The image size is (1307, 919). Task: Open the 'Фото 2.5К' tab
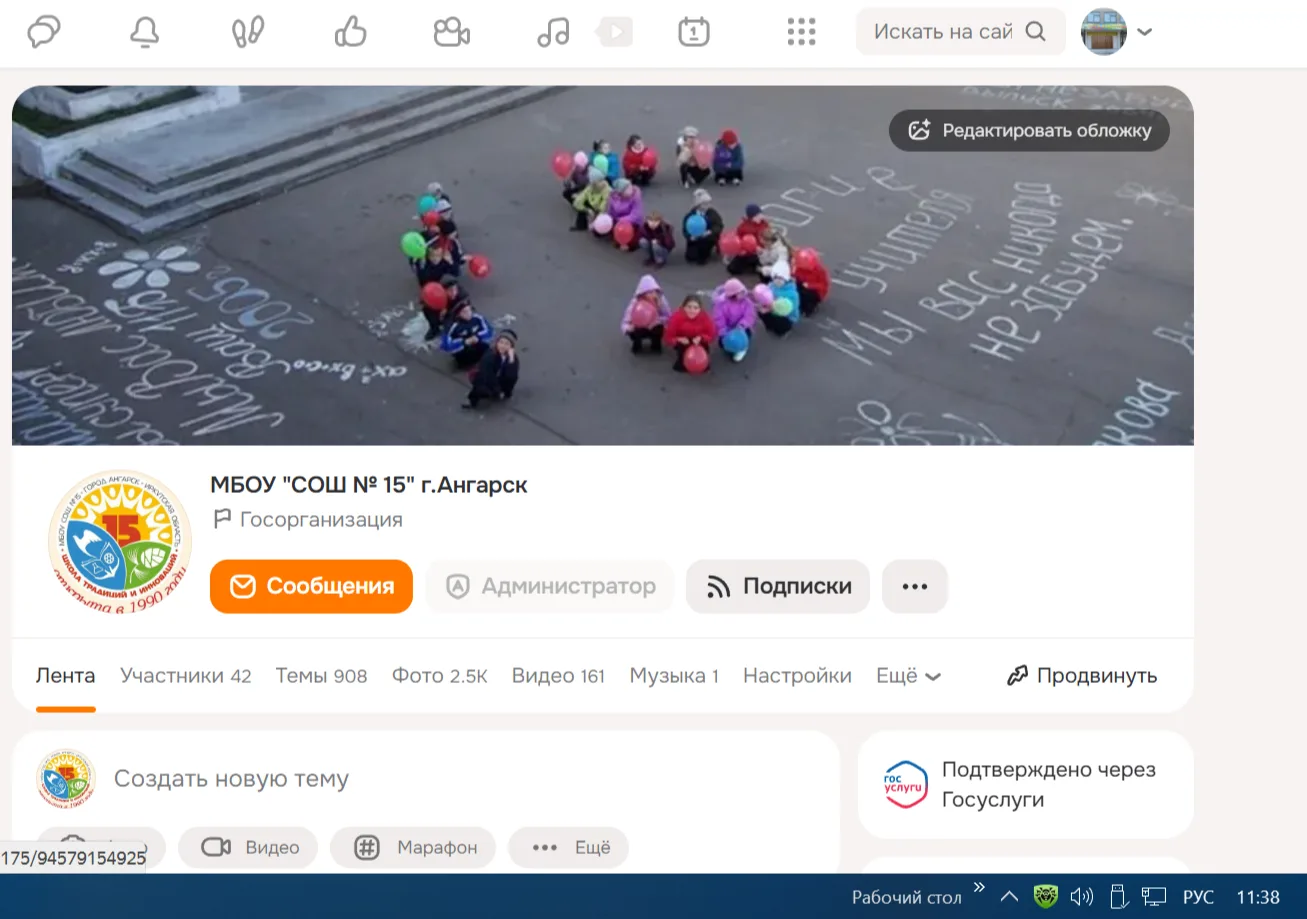pos(440,676)
